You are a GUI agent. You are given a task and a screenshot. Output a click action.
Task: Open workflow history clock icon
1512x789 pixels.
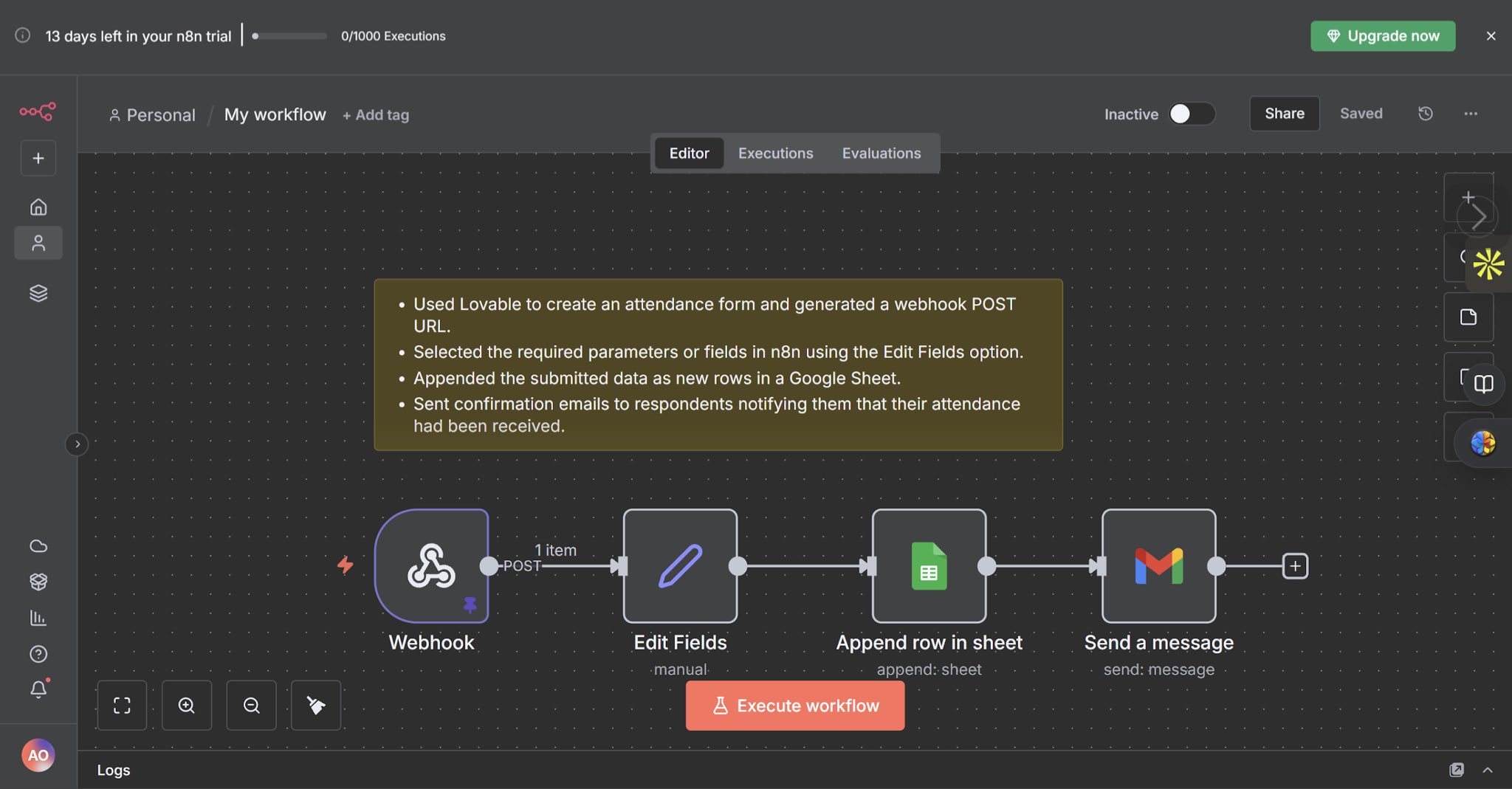(x=1426, y=114)
